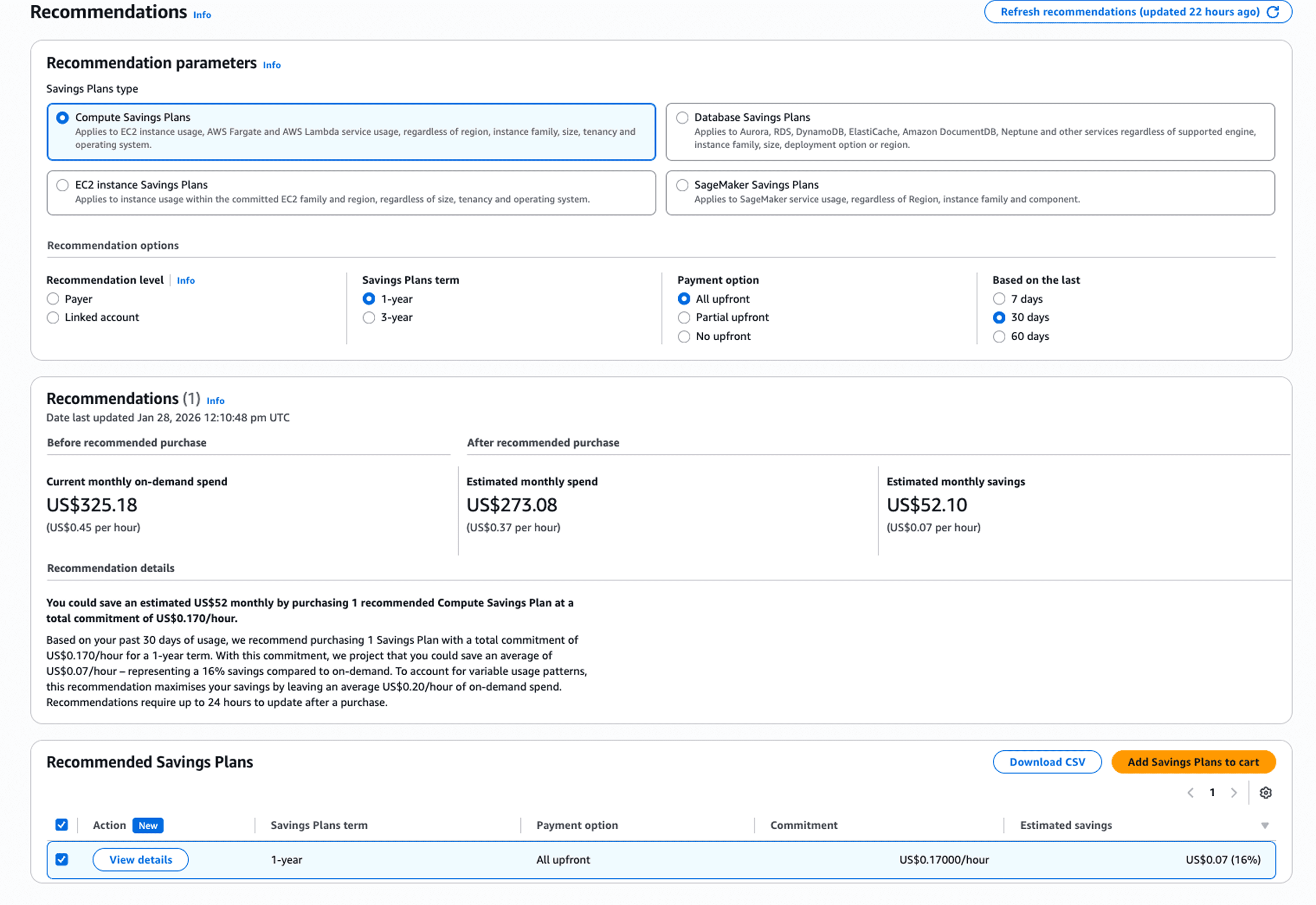Open table preferences gear icon

pos(1265,793)
